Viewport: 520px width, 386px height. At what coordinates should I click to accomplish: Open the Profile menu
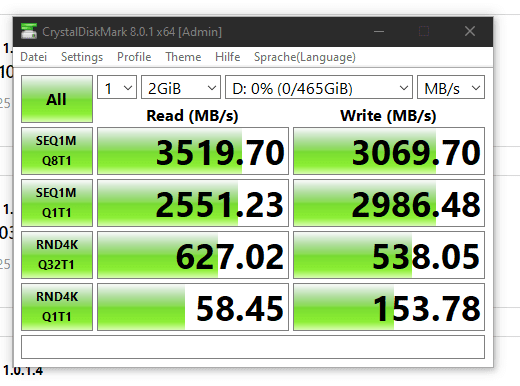pyautogui.click(x=134, y=57)
